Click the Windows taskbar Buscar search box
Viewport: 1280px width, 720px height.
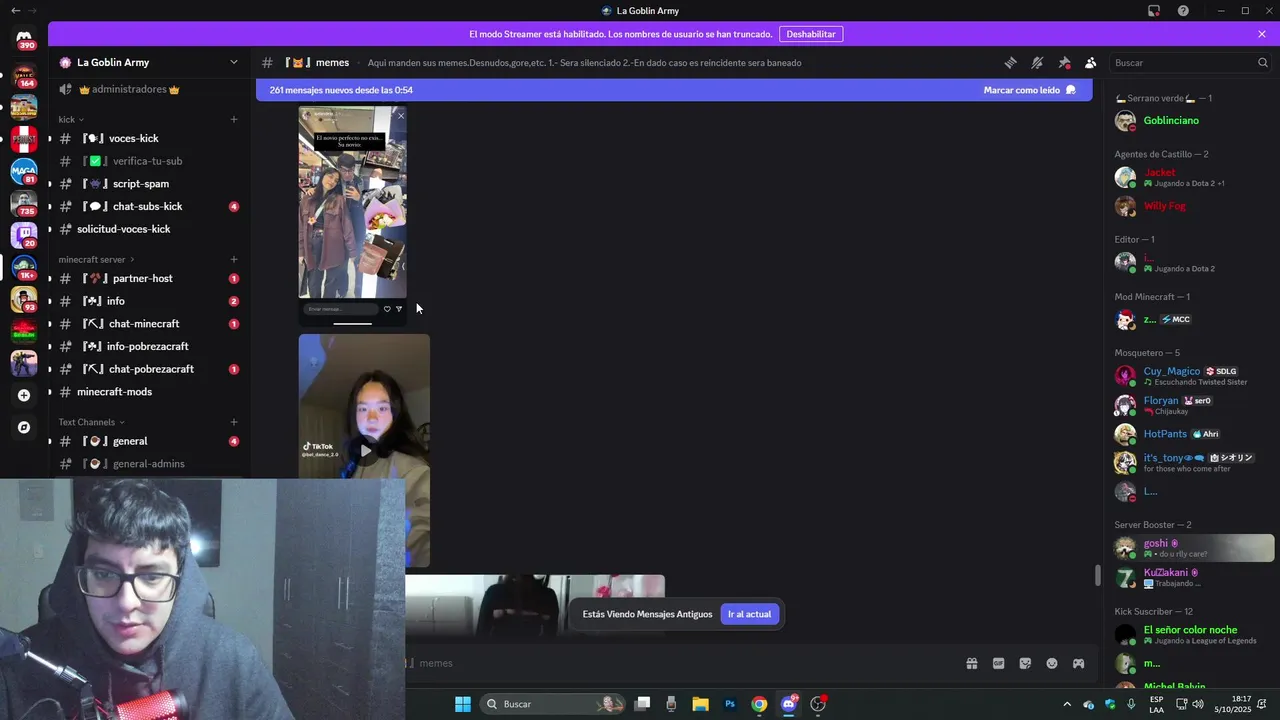click(554, 704)
